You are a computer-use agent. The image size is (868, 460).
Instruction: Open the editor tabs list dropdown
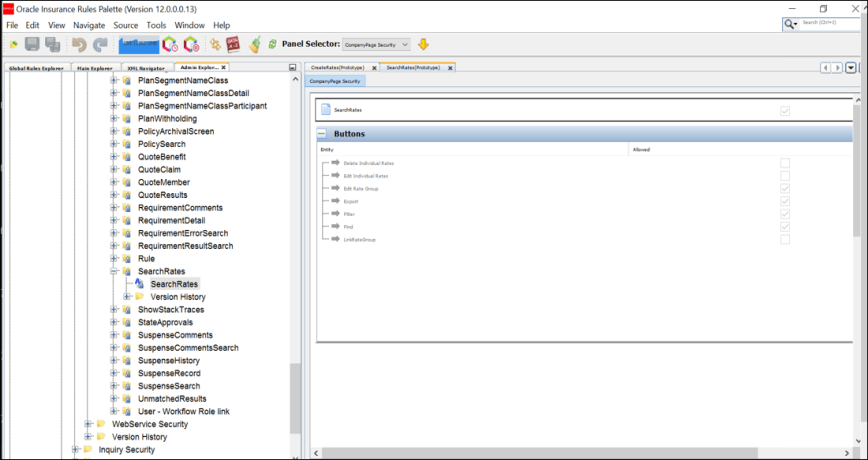tap(851, 68)
